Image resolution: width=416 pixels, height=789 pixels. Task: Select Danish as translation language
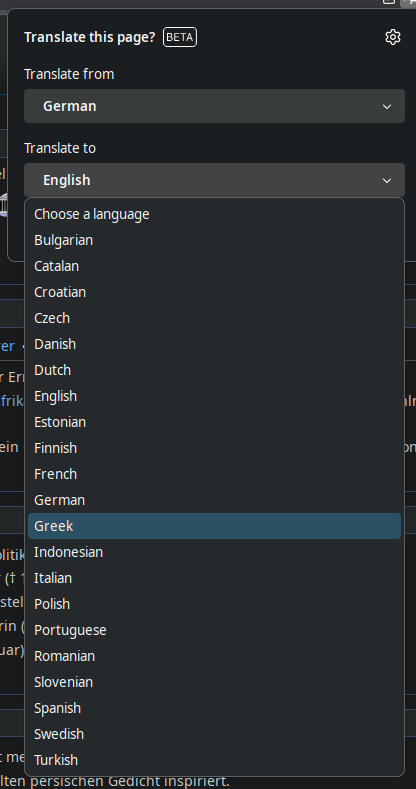(214, 344)
